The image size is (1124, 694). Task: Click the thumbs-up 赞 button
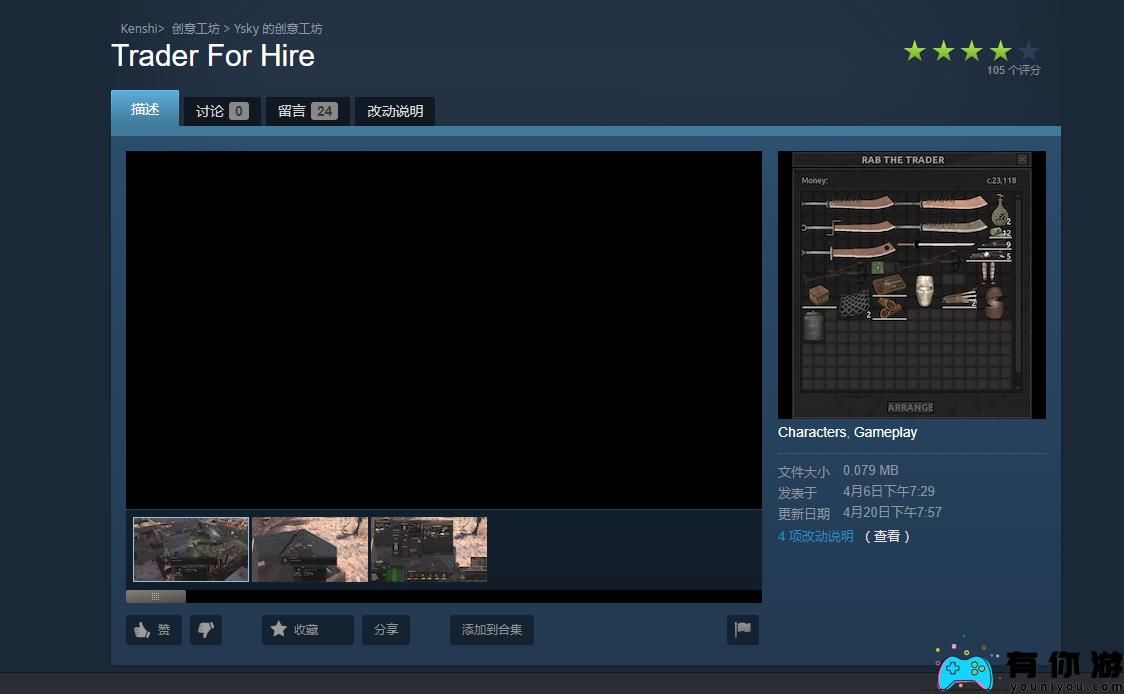click(x=153, y=630)
